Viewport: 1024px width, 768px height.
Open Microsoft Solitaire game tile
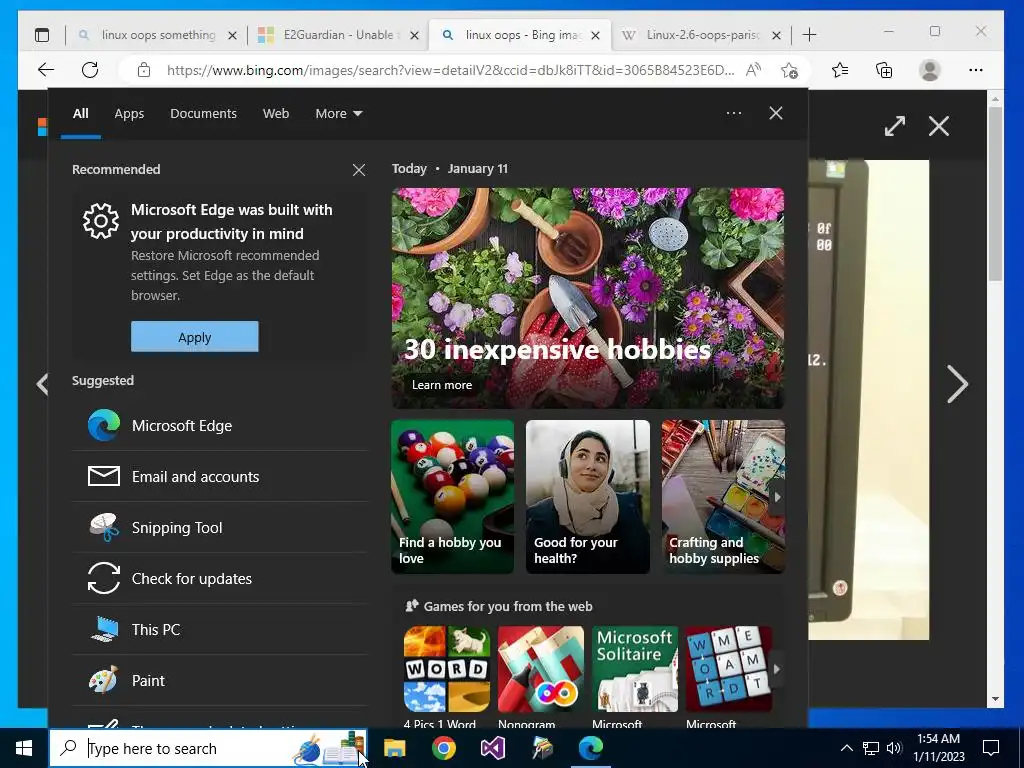click(x=635, y=678)
